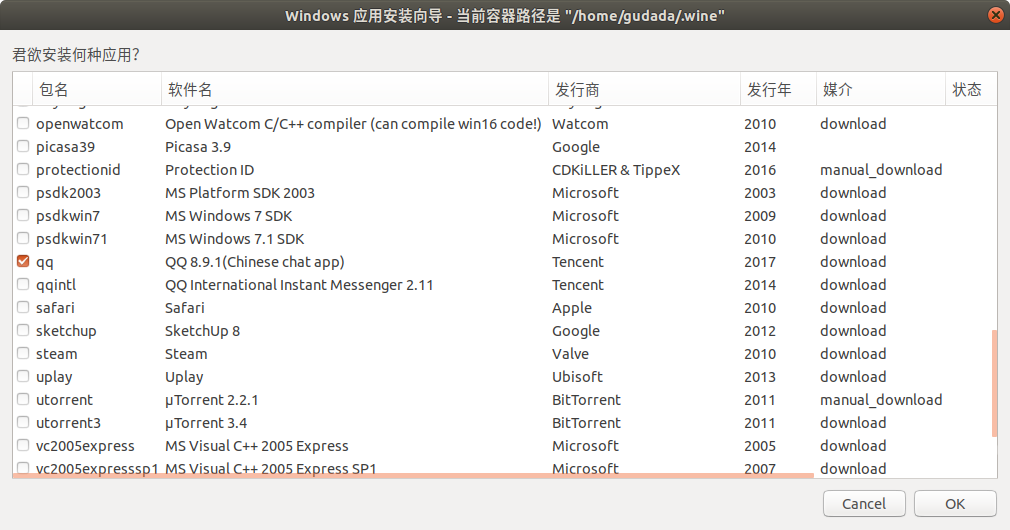Image resolution: width=1010 pixels, height=530 pixels.
Task: Select the 'Picasa 3.9' software name
Action: click(x=198, y=147)
